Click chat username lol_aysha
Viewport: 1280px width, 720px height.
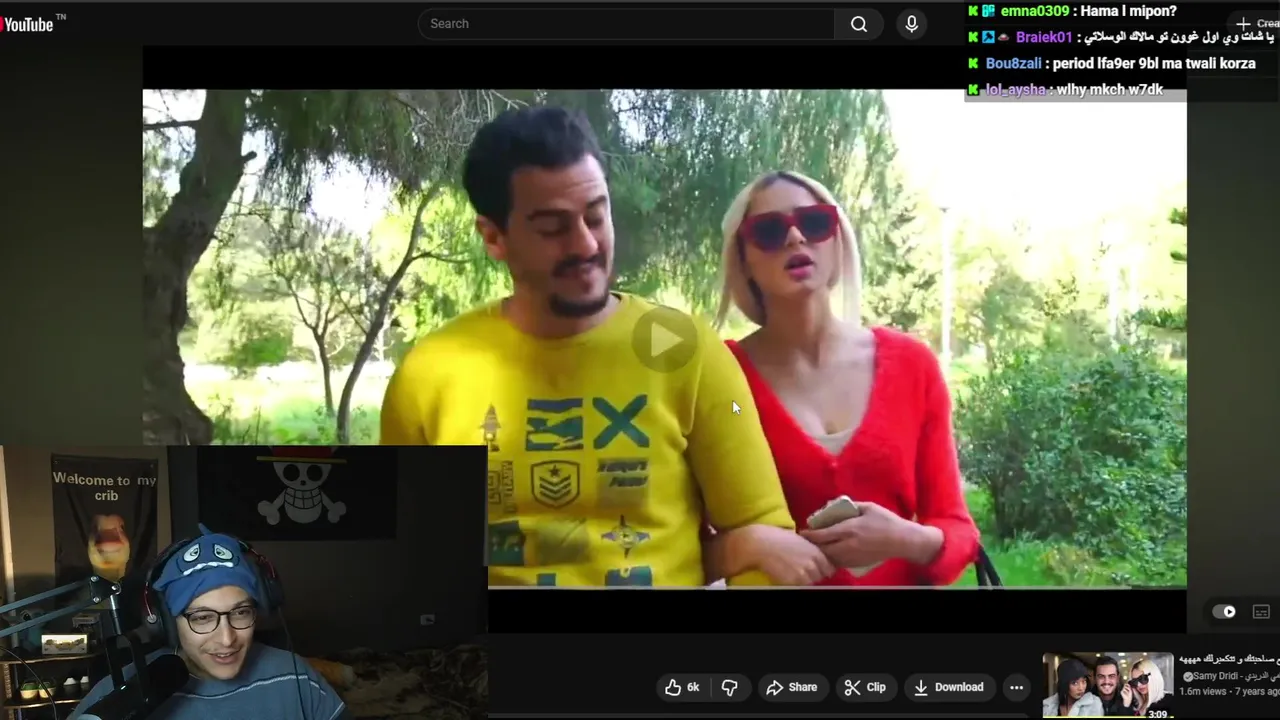click(1015, 89)
